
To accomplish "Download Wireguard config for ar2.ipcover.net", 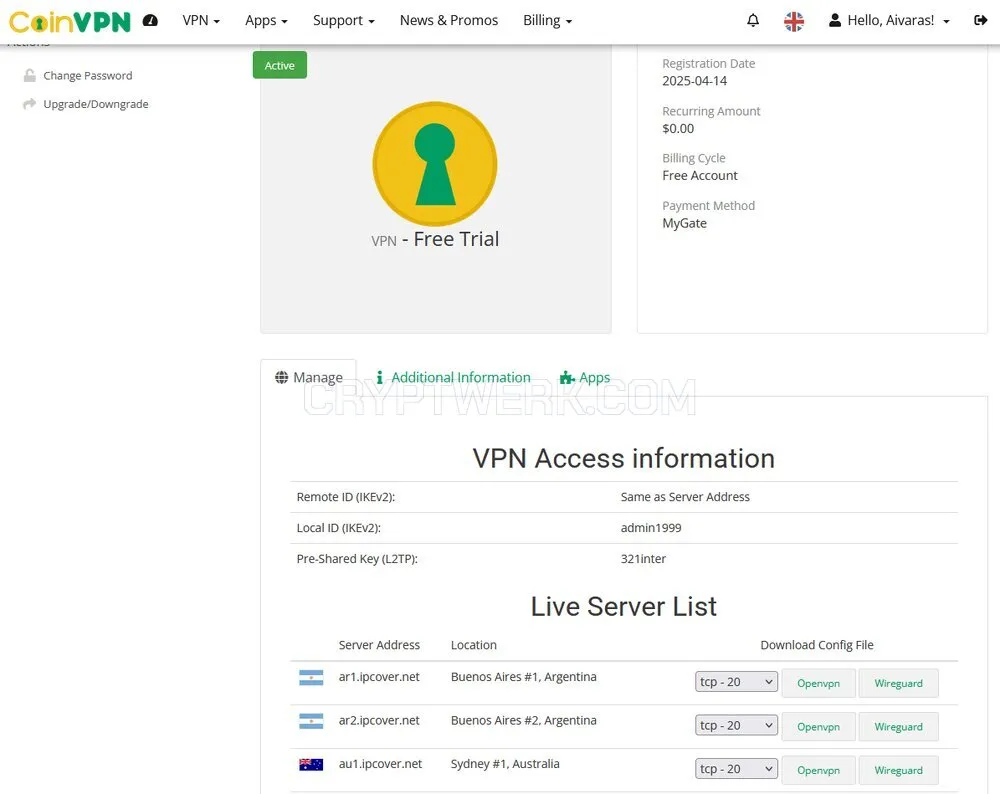I will (x=898, y=726).
